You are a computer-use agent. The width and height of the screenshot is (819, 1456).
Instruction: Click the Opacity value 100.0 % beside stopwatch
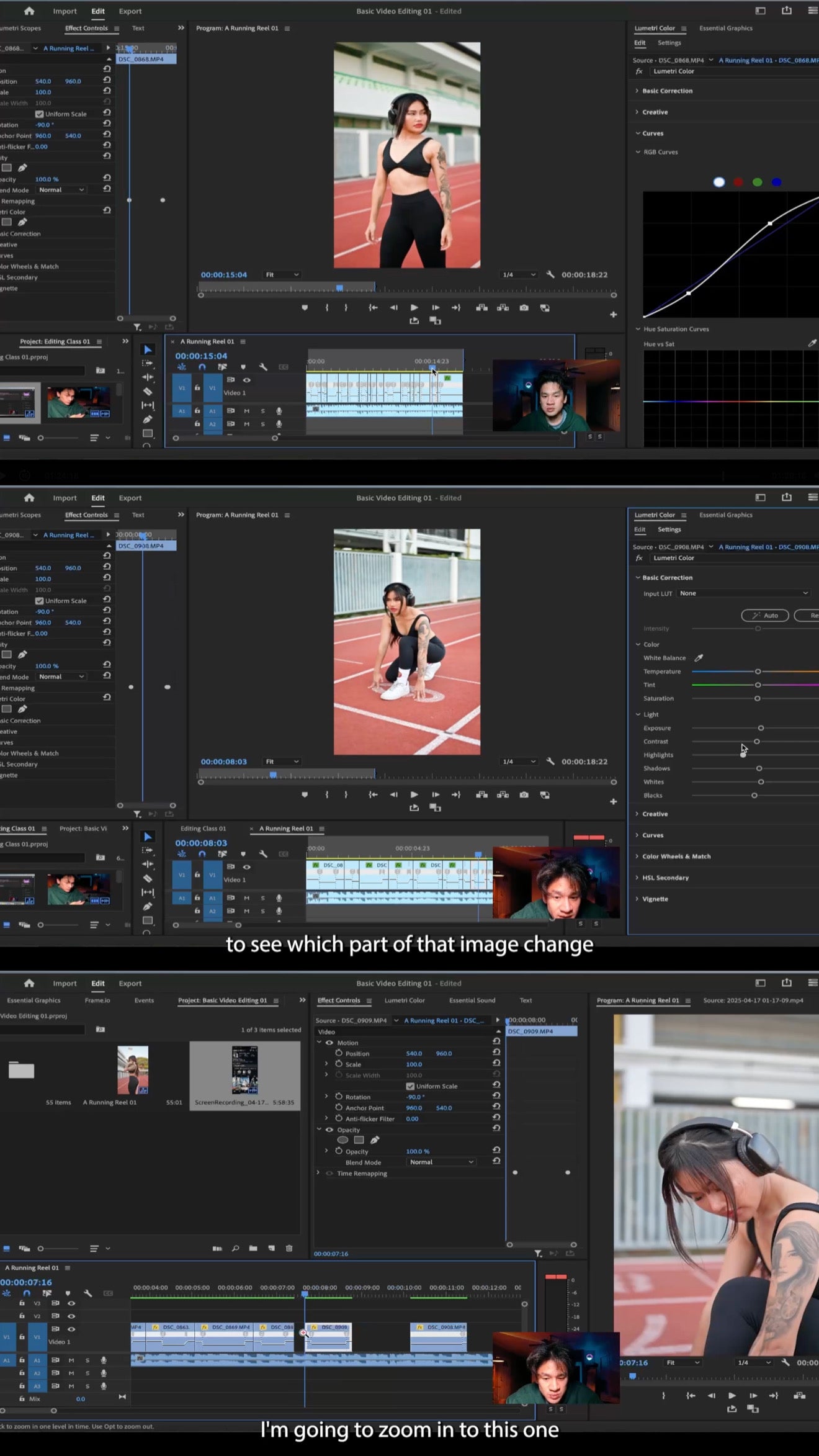[x=418, y=1151]
